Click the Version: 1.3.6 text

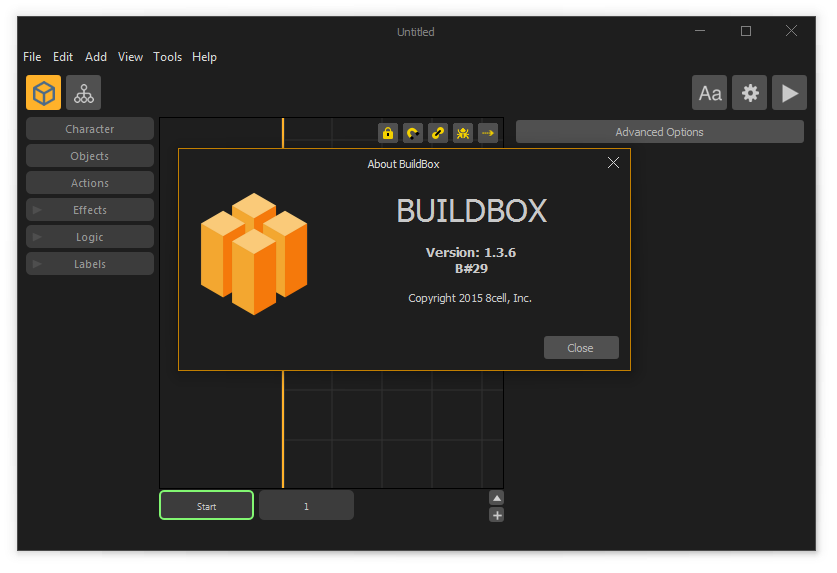click(x=471, y=253)
